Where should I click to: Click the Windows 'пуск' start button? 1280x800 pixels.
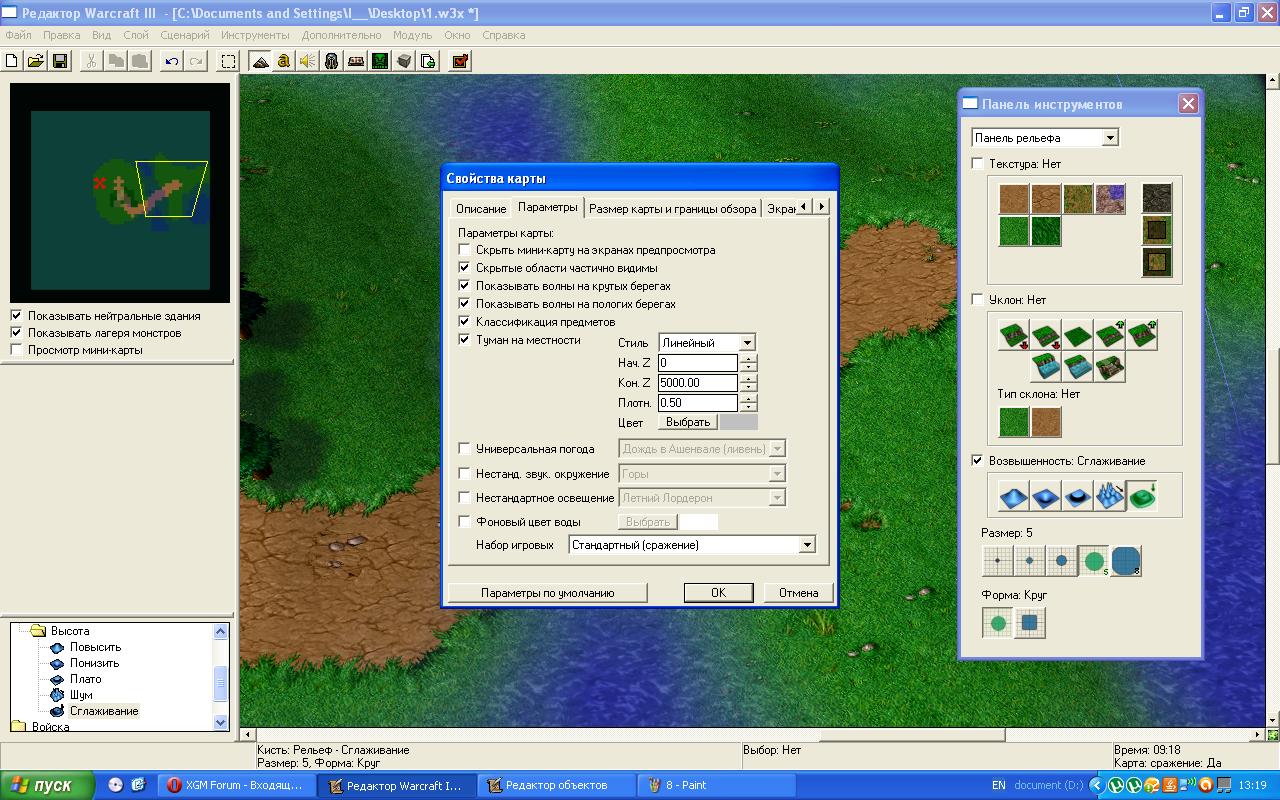tap(48, 785)
